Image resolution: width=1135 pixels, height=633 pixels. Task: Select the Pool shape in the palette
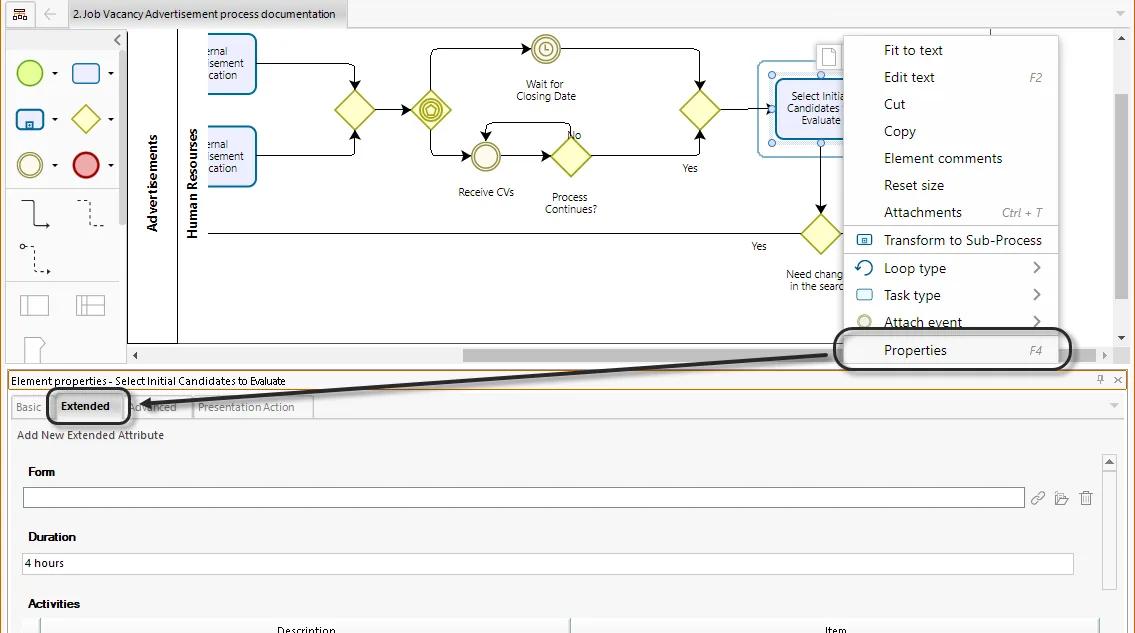pyautogui.click(x=34, y=306)
